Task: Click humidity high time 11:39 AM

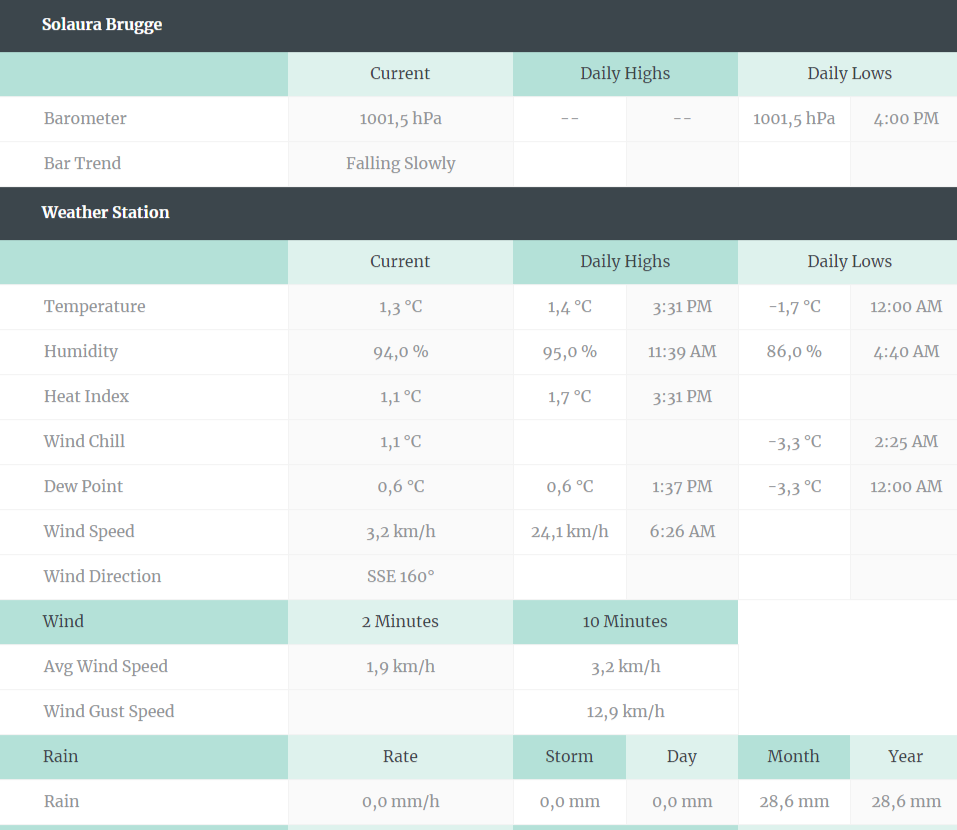Action: (x=682, y=352)
